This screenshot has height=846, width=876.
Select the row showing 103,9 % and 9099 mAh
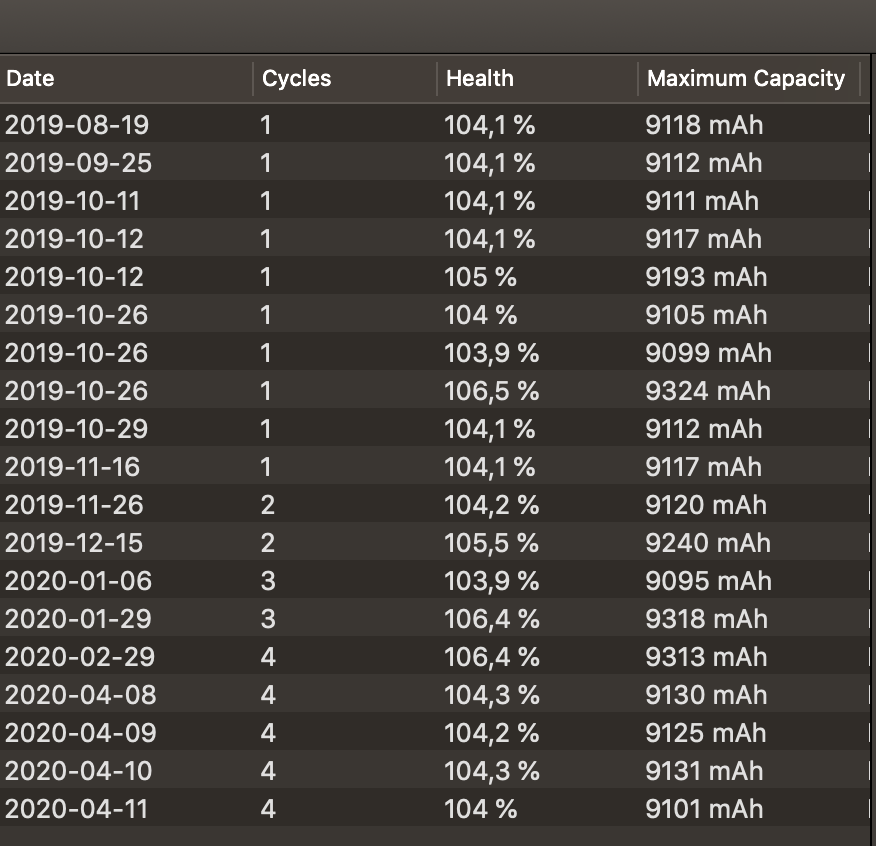pos(435,351)
